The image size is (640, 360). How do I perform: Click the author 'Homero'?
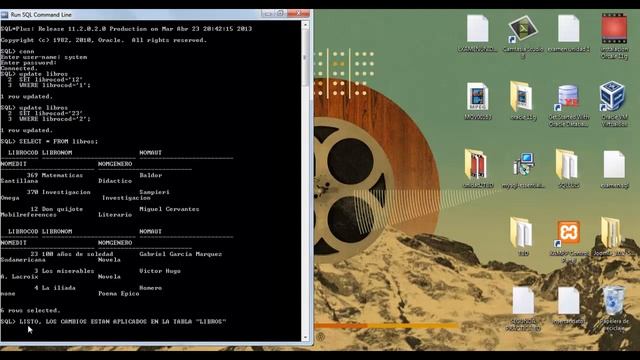150,288
